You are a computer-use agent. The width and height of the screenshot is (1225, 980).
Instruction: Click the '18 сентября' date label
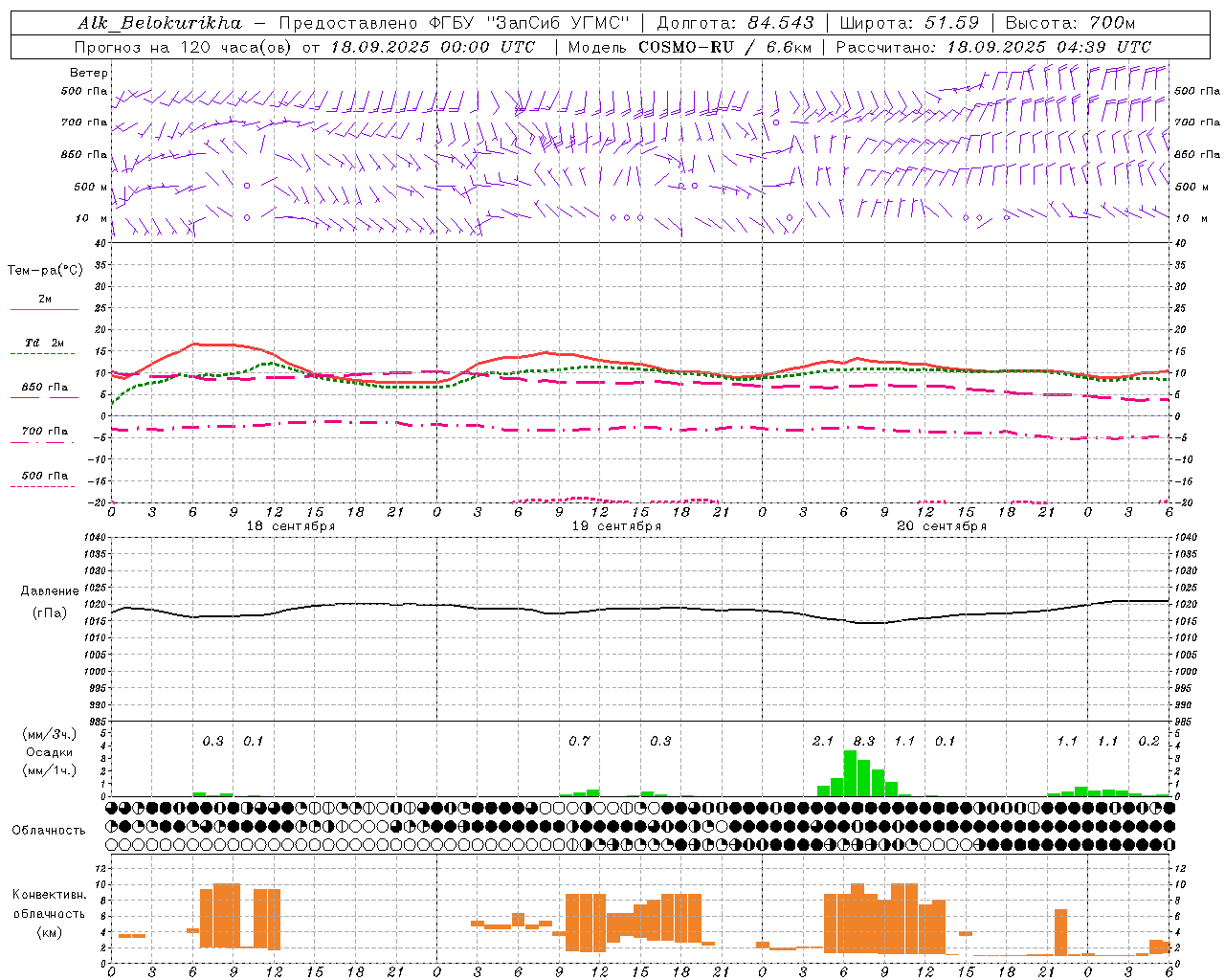[x=291, y=526]
